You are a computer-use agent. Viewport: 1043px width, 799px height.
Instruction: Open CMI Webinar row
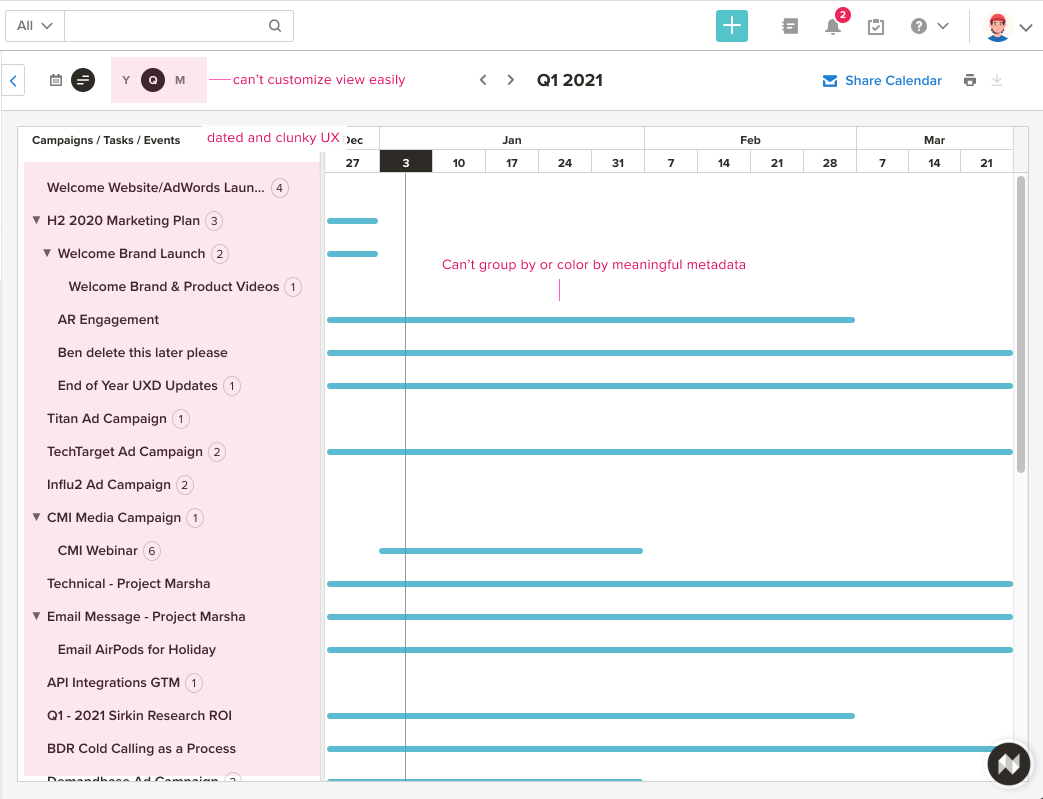(x=97, y=551)
